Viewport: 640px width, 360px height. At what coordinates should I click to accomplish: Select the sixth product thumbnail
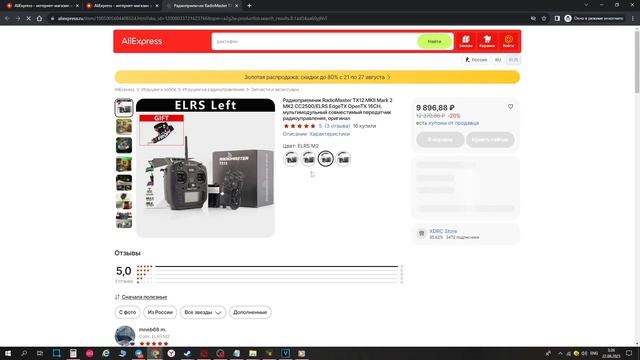(124, 201)
